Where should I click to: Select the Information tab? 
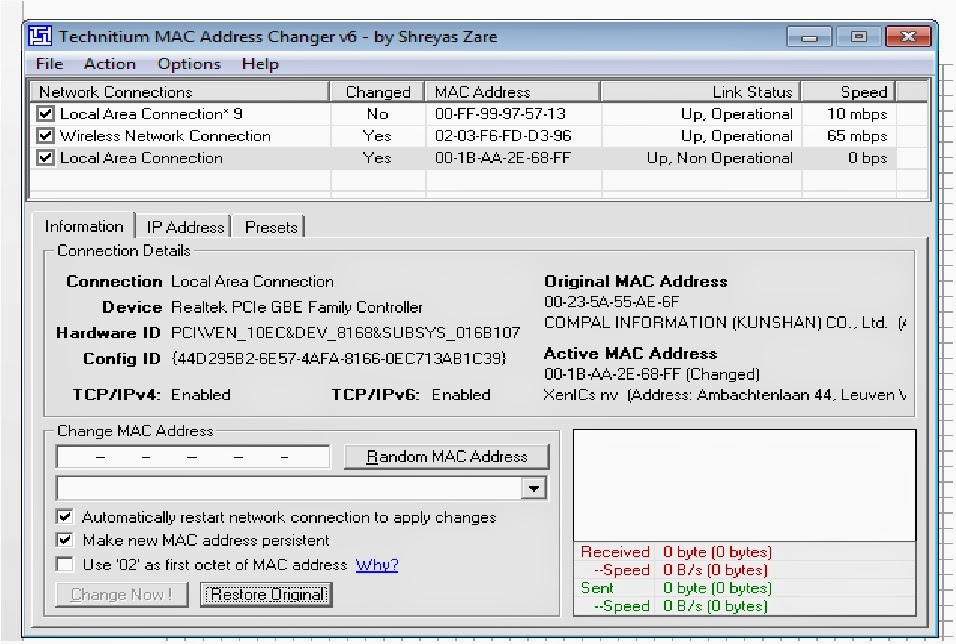coord(84,227)
